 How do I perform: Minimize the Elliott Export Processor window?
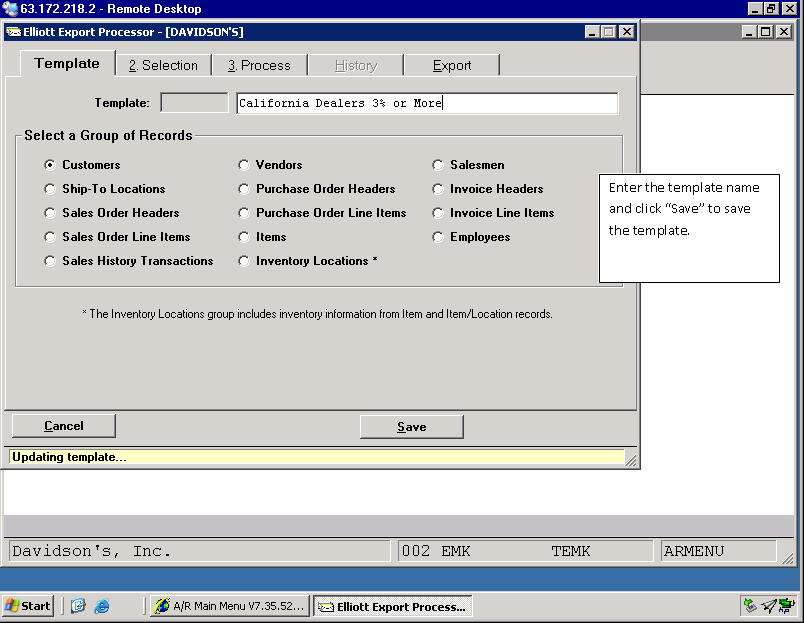pyautogui.click(x=592, y=32)
